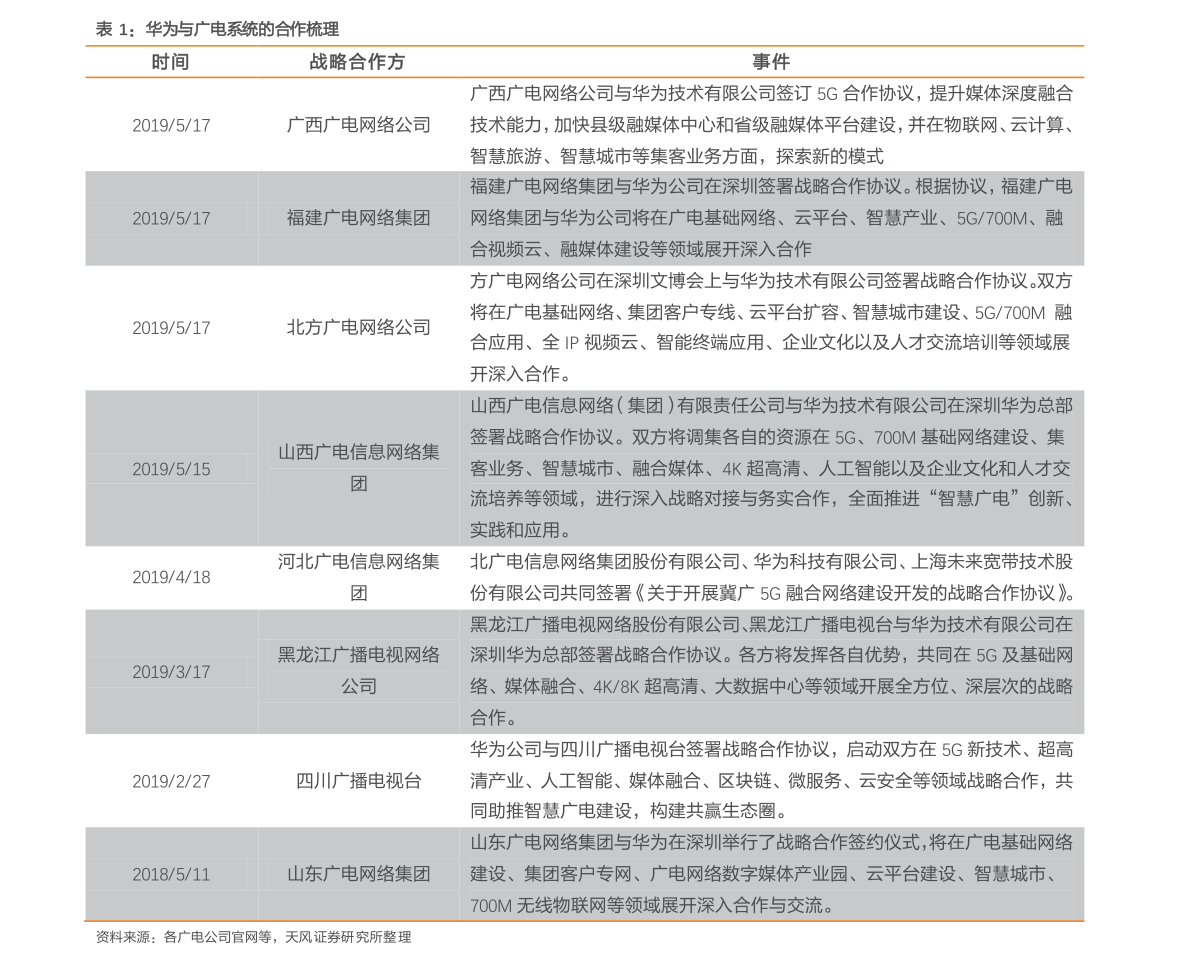Image resolution: width=1191 pixels, height=965 pixels.
Task: Click the line starting 络、媒体融合、4K/8K 超高清
Action: [771, 687]
